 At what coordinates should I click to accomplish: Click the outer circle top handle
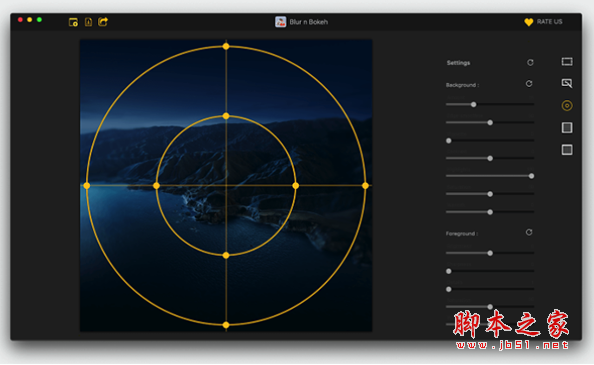226,46
